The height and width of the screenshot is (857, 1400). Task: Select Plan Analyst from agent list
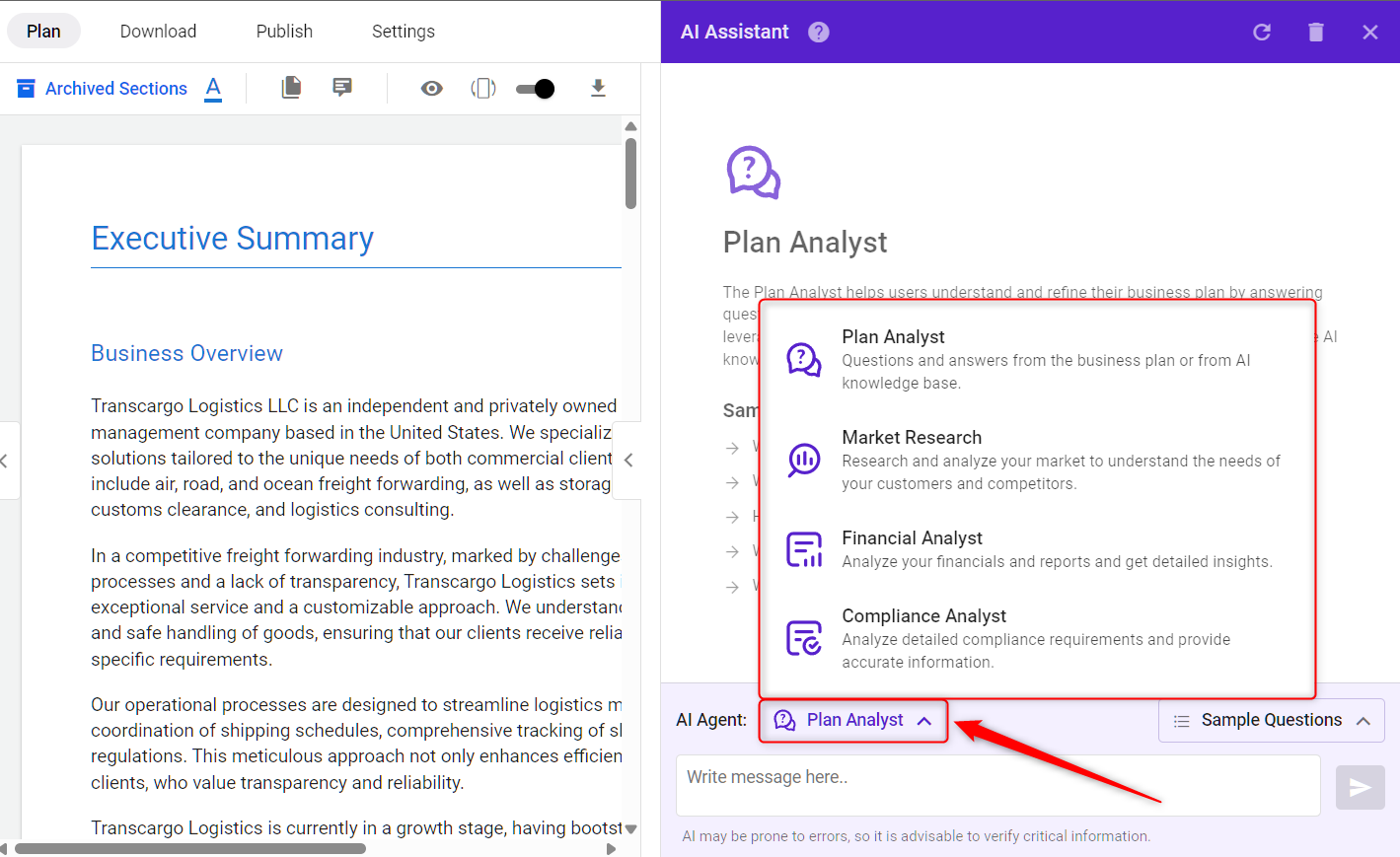click(x=1038, y=359)
